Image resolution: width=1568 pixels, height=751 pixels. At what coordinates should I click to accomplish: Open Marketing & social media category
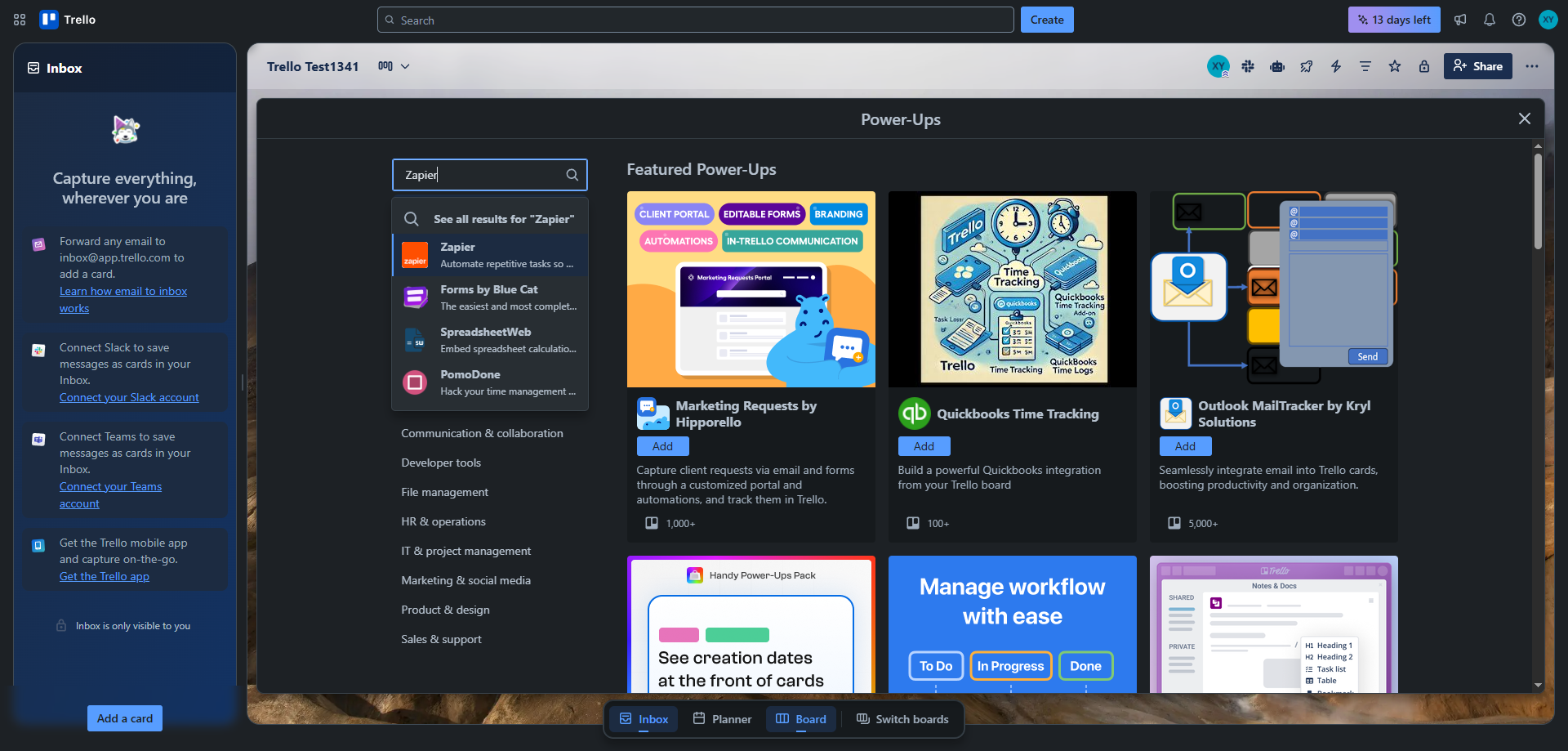click(465, 580)
